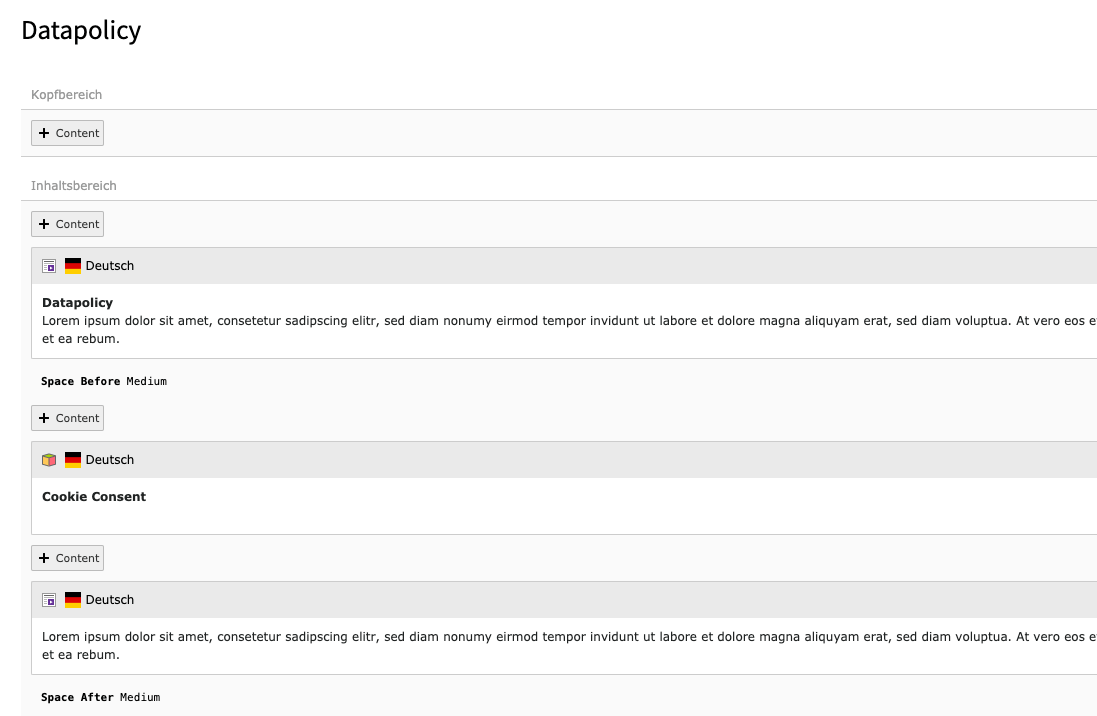
Task: Click the Space Before Medium label
Action: click(x=103, y=381)
